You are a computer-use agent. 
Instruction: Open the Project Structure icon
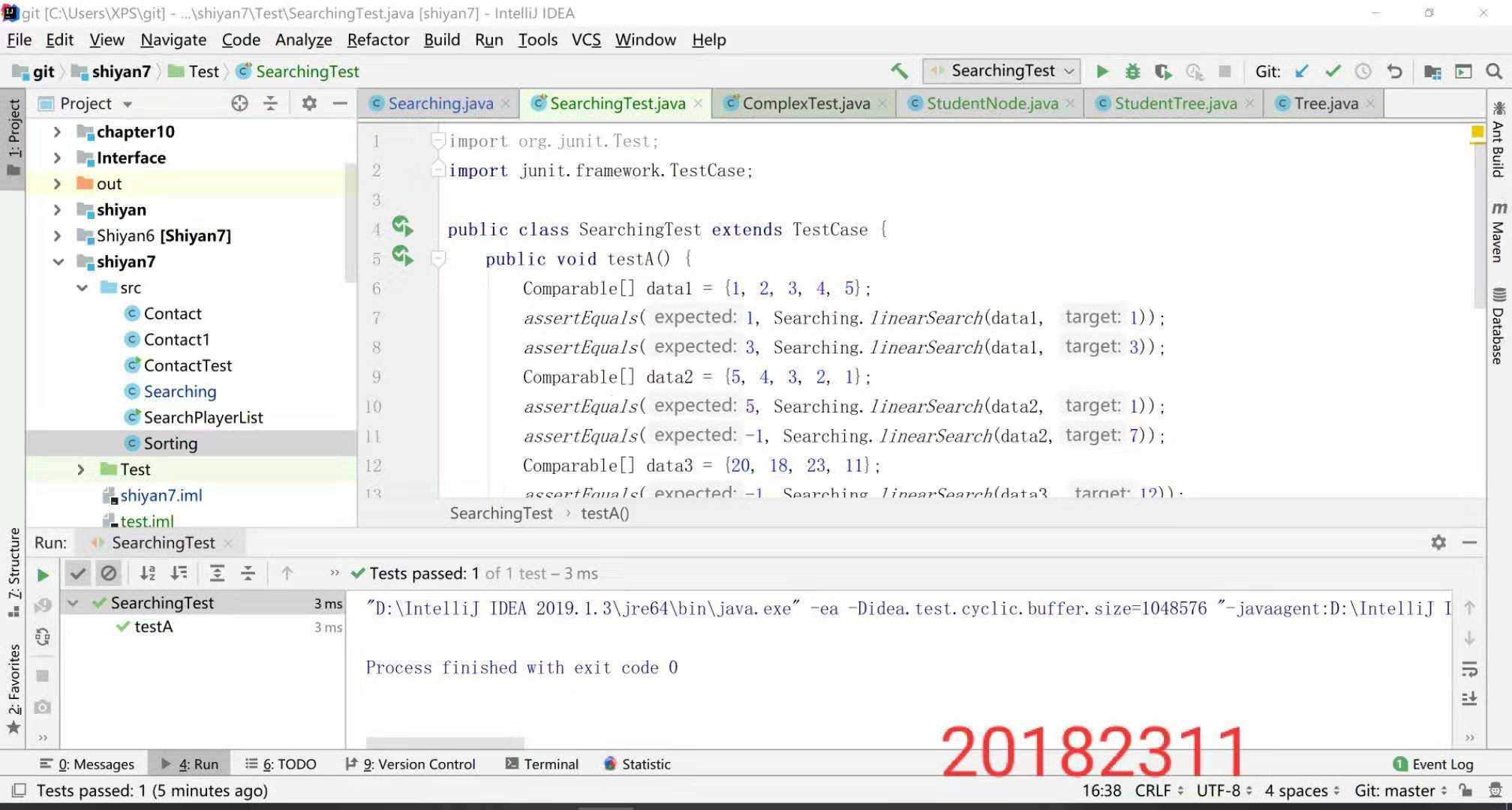pyautogui.click(x=1432, y=71)
